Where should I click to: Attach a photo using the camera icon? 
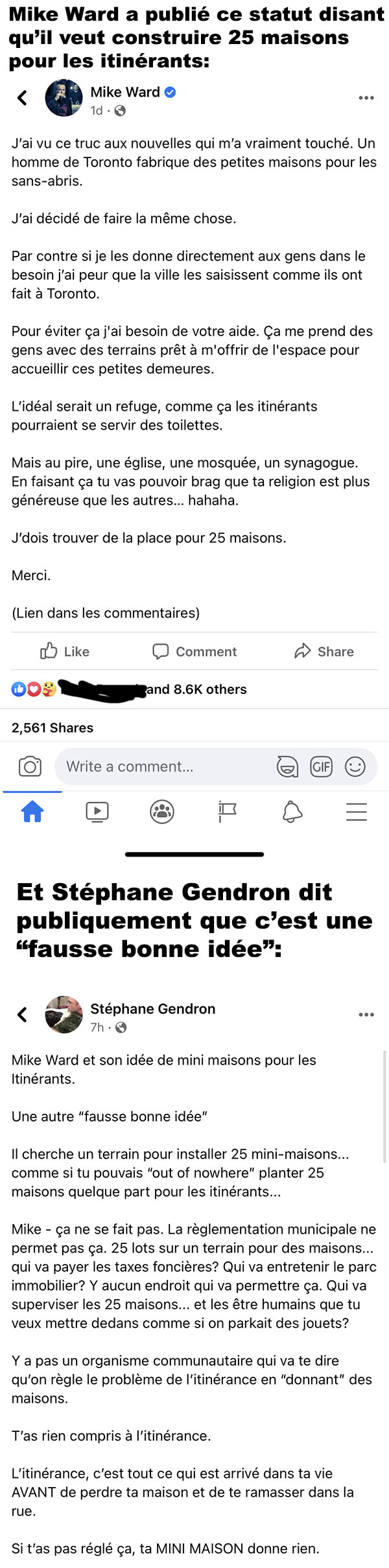coord(30,767)
